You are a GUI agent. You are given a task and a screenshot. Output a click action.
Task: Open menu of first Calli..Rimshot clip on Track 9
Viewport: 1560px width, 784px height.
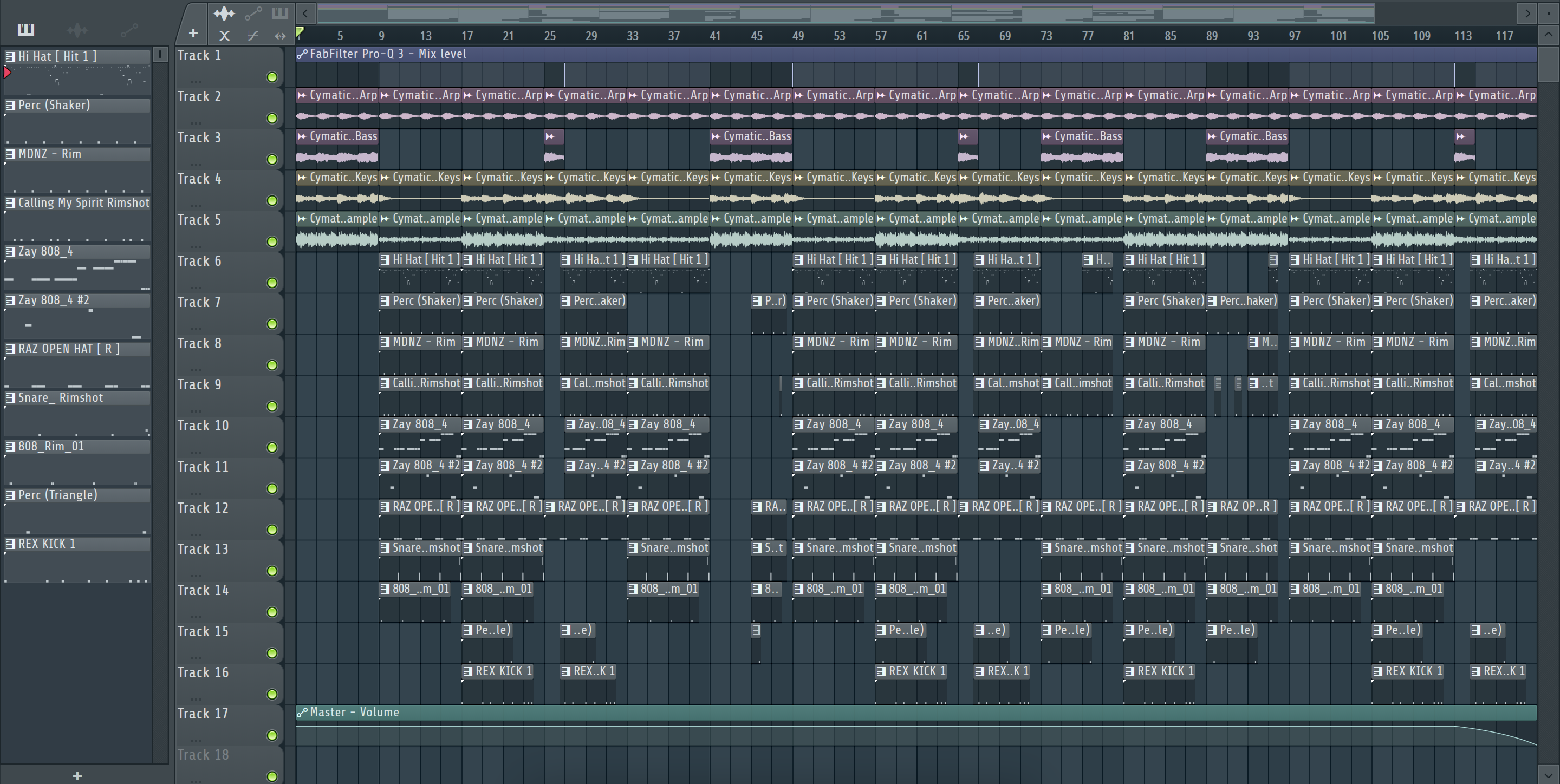click(385, 383)
